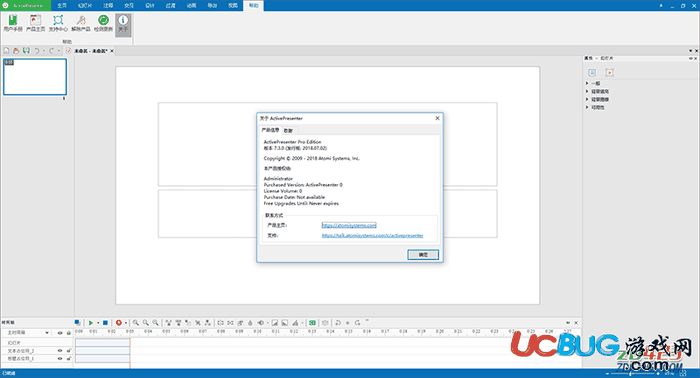Image resolution: width=700 pixels, height=378 pixels.
Task: Click the Product Homepage ribbon icon
Action: (35, 23)
